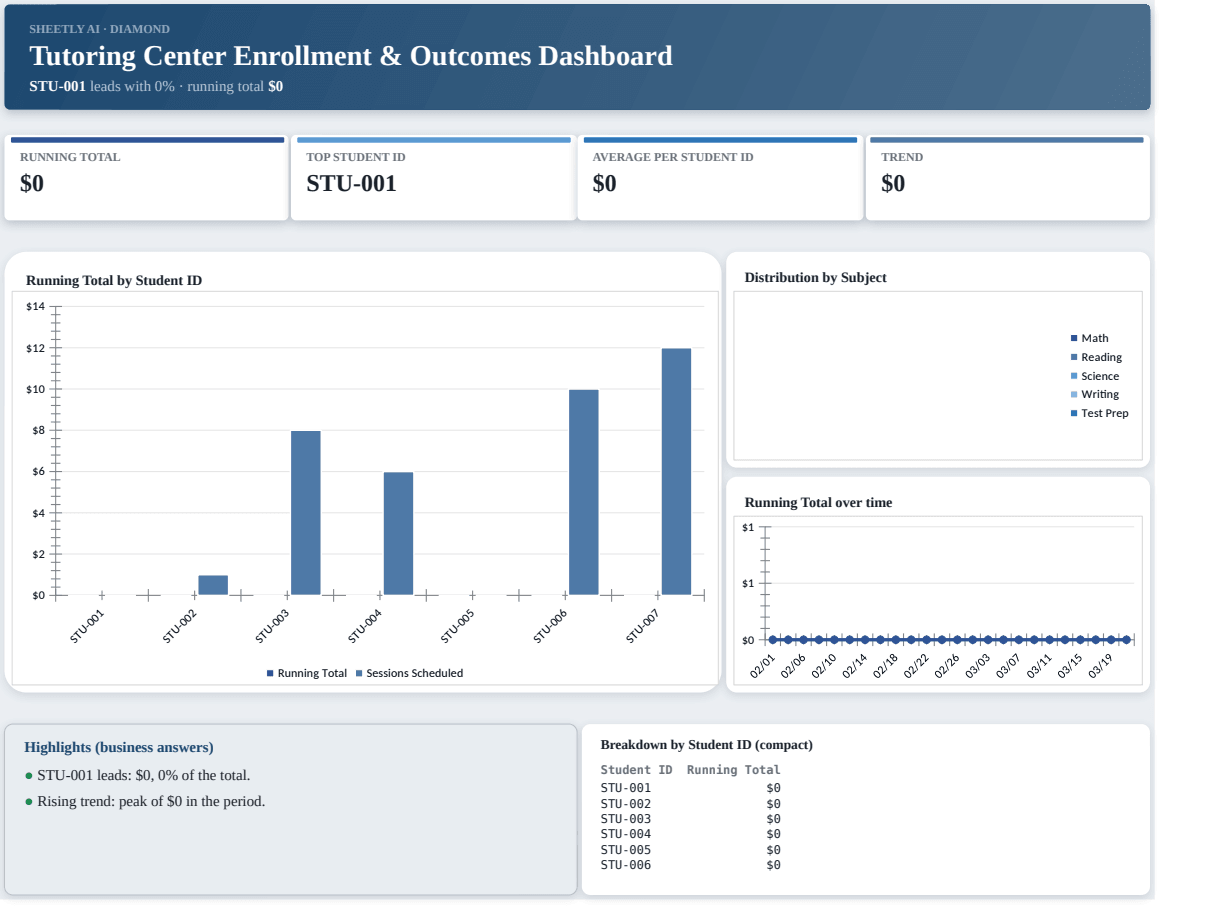Click the Student ID column header
The image size is (1227, 922).
pos(637,770)
